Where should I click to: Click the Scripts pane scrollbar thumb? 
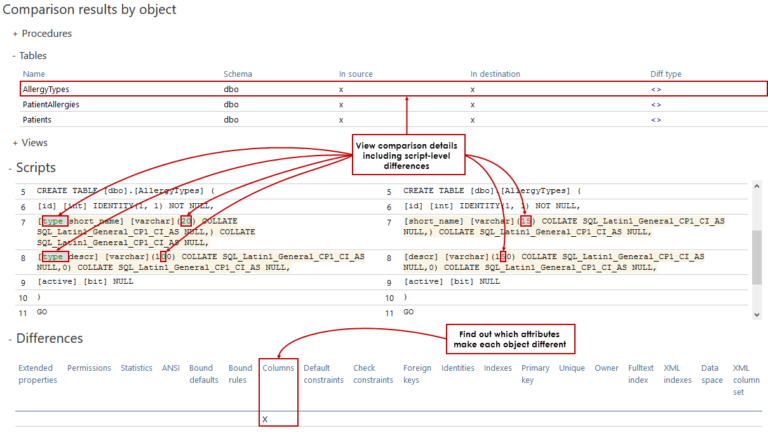[757, 257]
